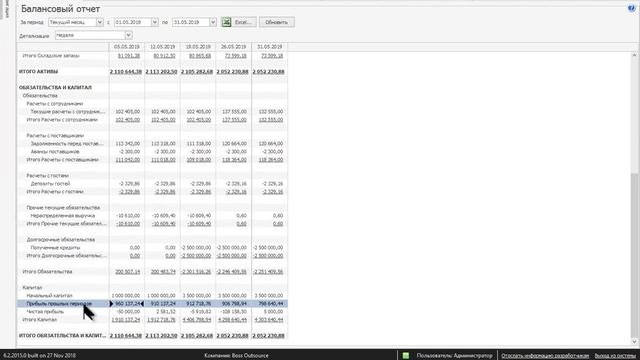Select the 'Прочие текущие обязательства' group row
Screen dimensions: 640x360
click(63, 207)
